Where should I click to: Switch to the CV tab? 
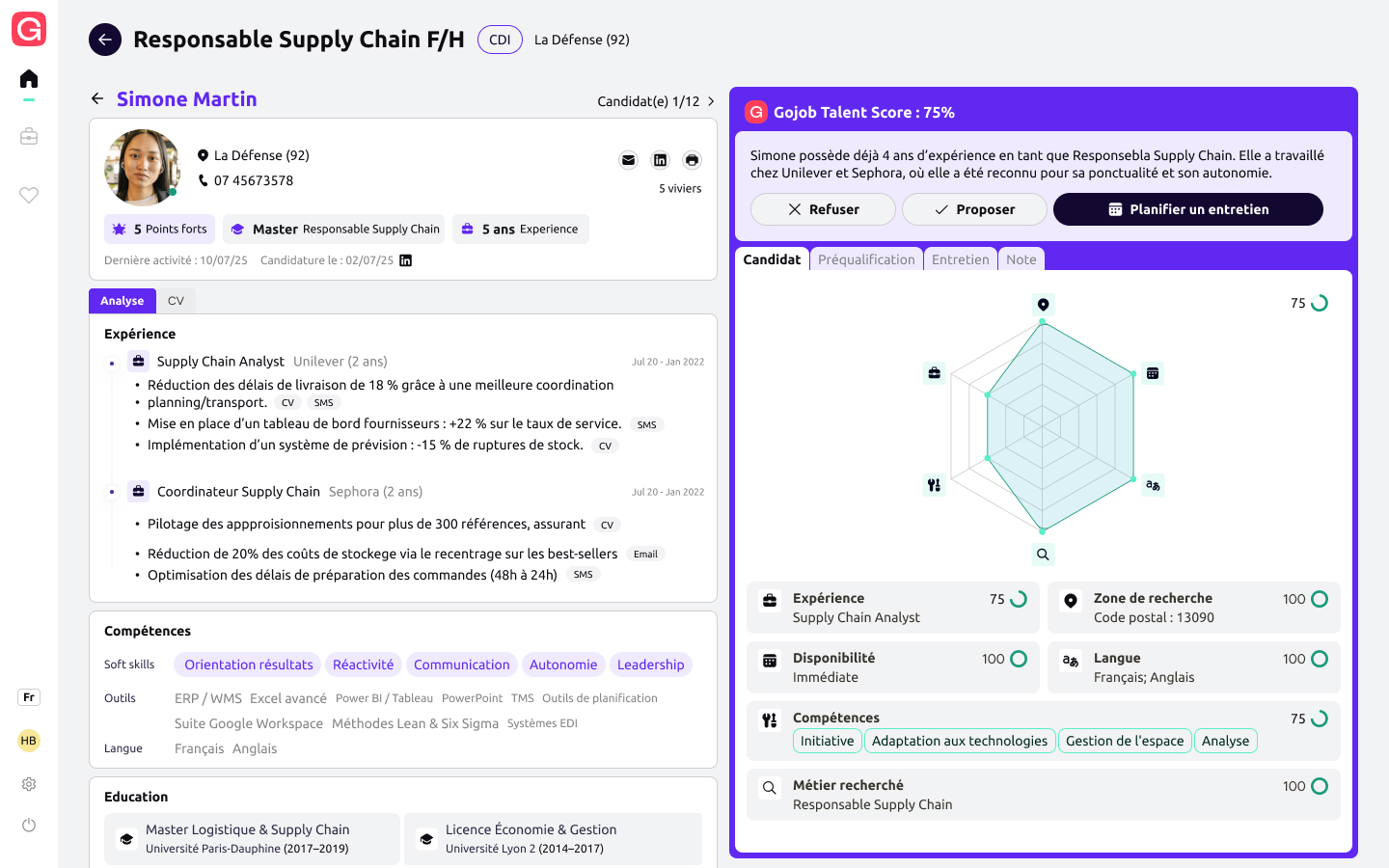coord(176,301)
